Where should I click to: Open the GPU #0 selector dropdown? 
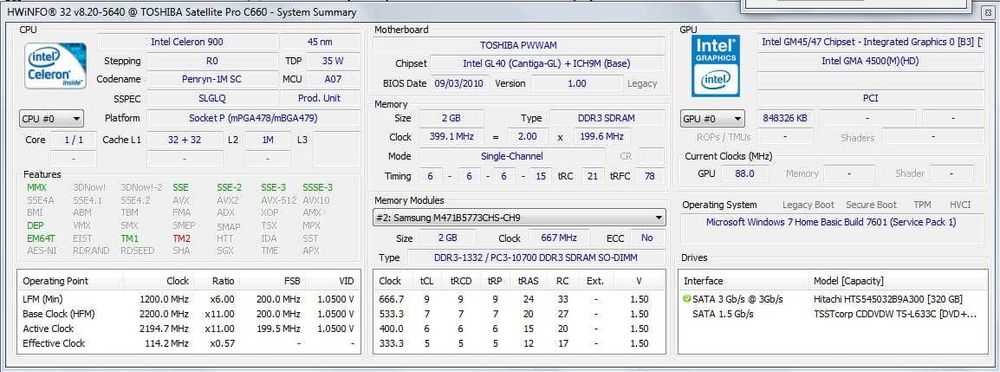tap(712, 119)
